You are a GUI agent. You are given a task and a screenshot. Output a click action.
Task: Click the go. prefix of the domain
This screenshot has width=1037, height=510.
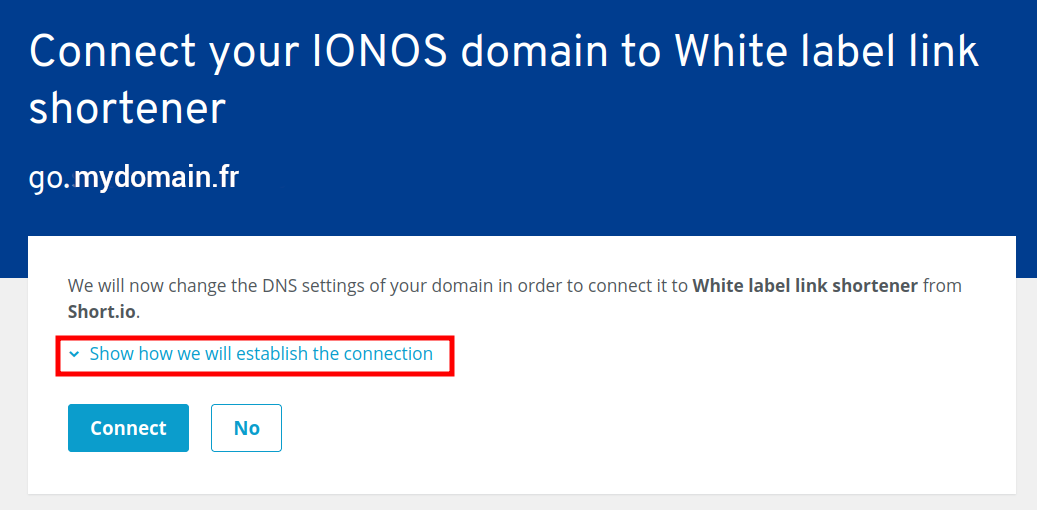coord(50,178)
